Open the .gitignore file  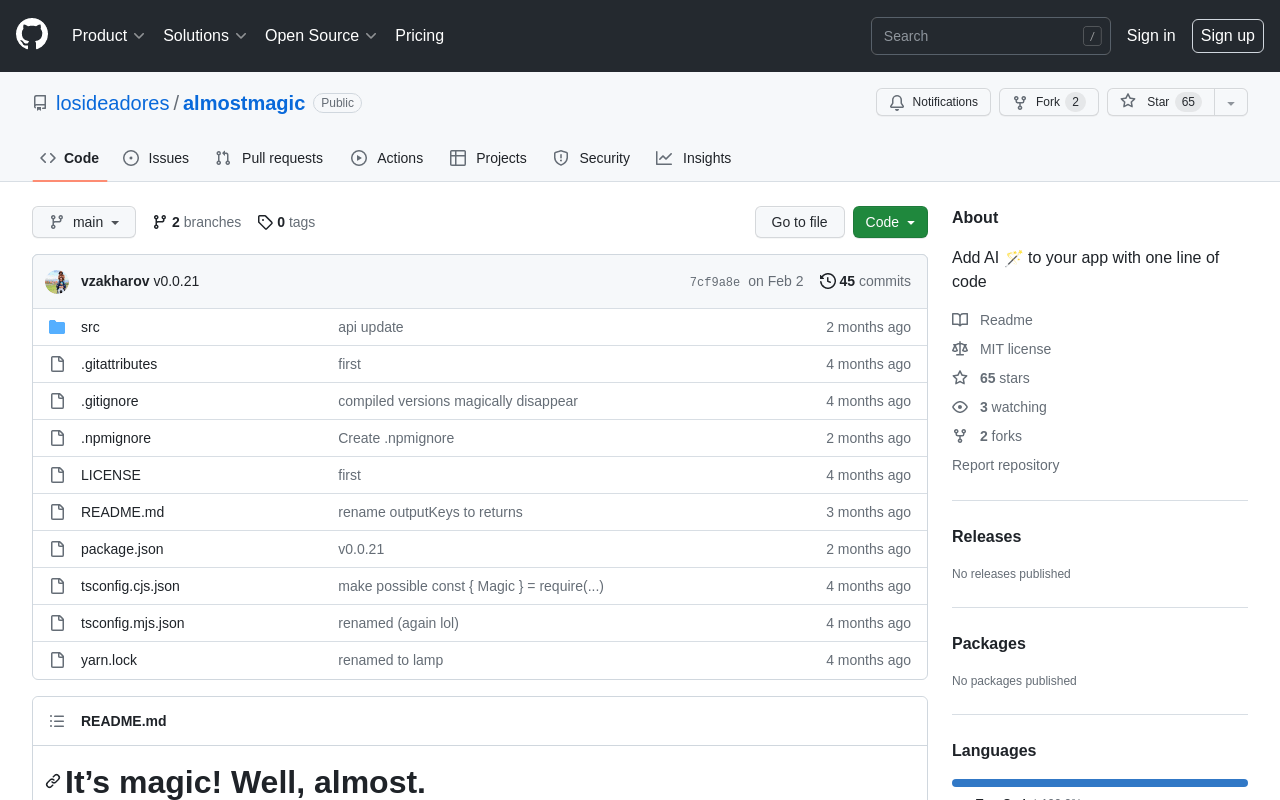pos(110,401)
